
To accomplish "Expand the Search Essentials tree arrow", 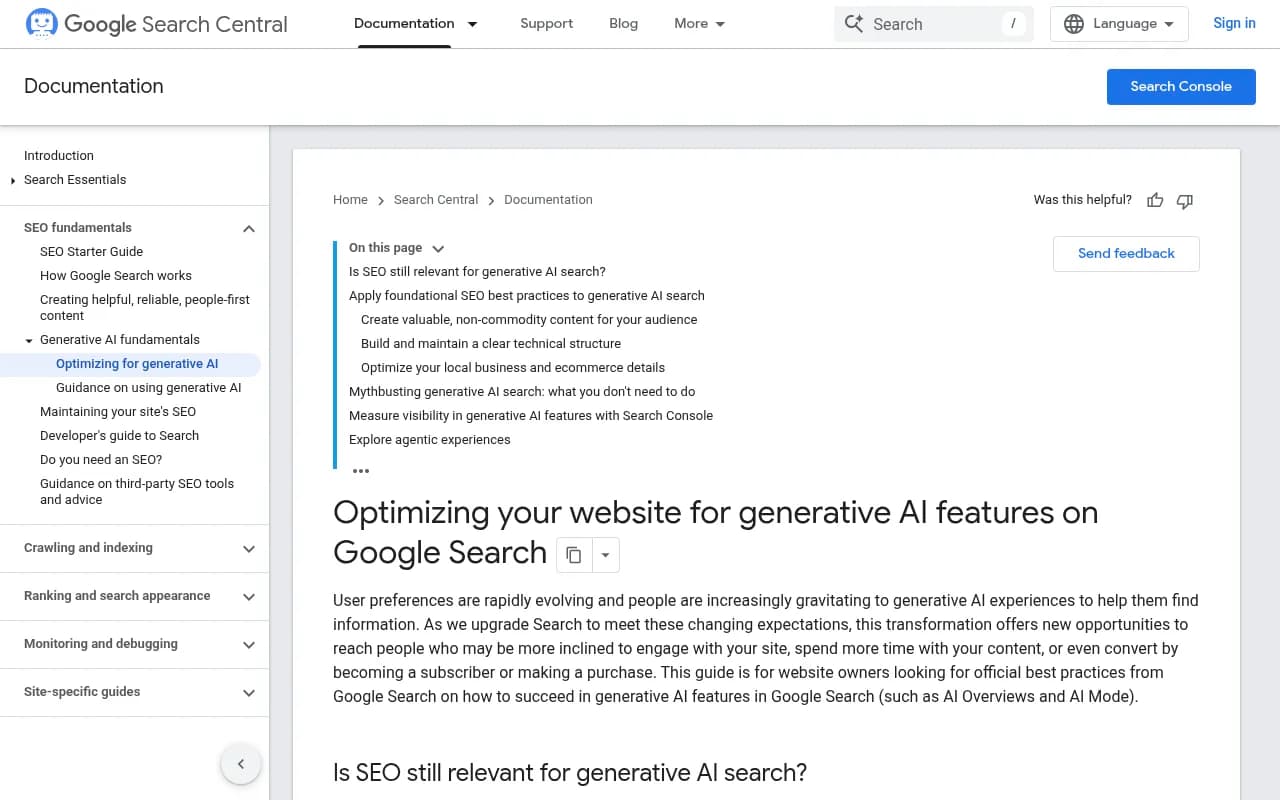I will click(x=13, y=181).
